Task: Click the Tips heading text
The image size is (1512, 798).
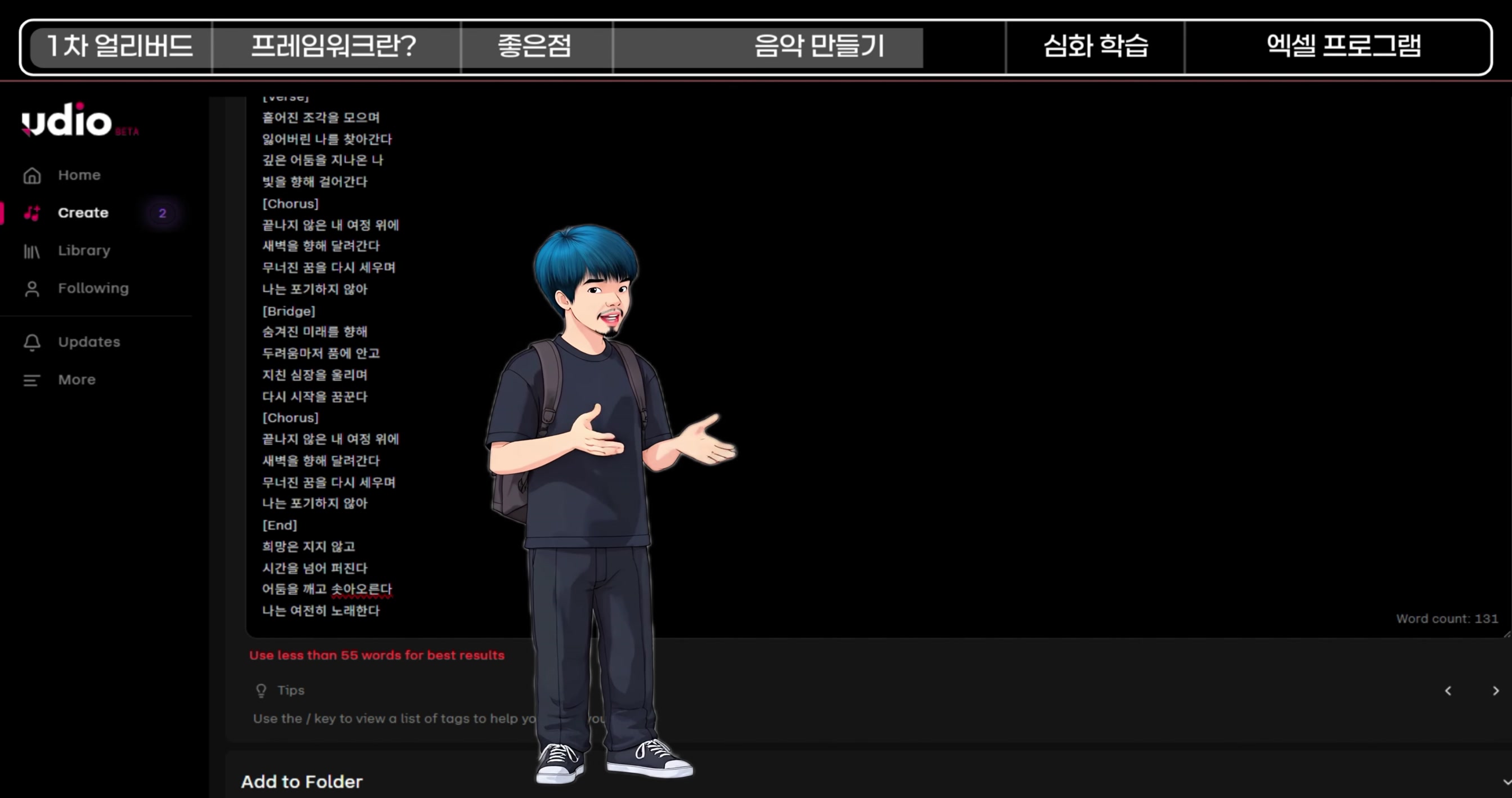Action: point(291,691)
